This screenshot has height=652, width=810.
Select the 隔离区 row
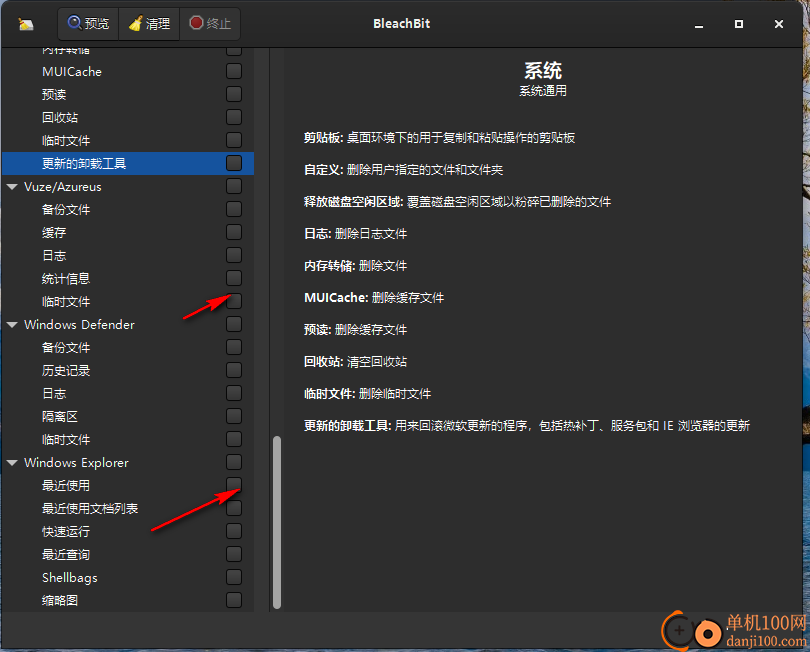128,416
